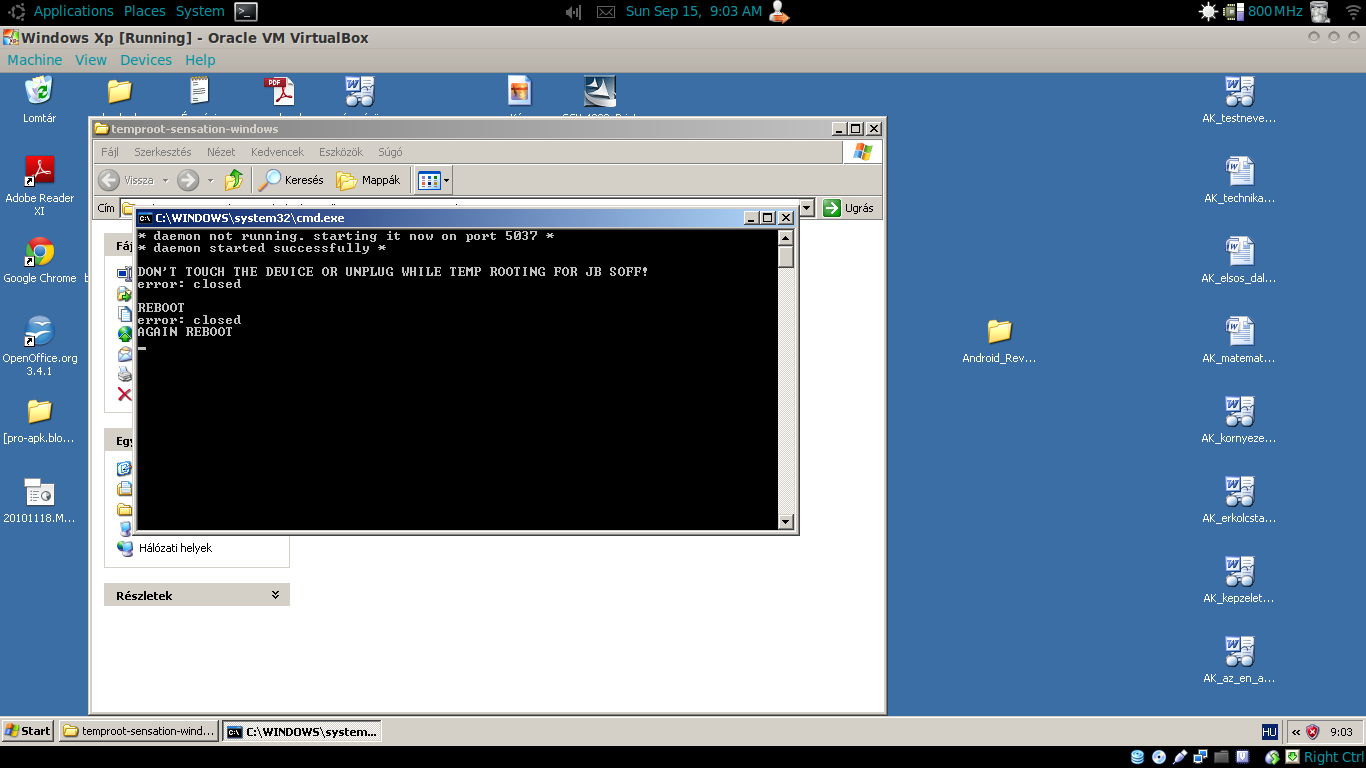Click the Sun Sep 15 clock in panel
Screen dimensions: 1366x768
click(694, 11)
